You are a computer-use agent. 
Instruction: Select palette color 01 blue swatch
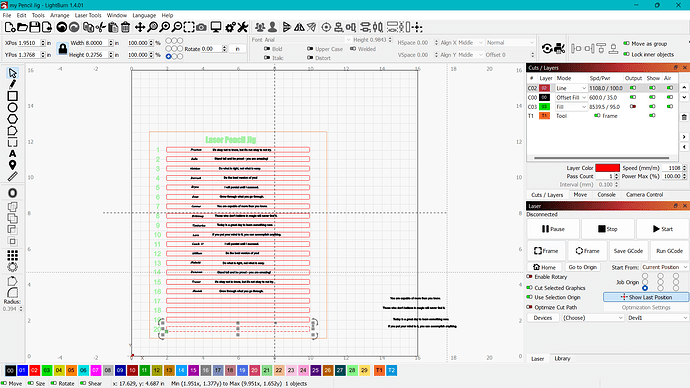click(22, 370)
